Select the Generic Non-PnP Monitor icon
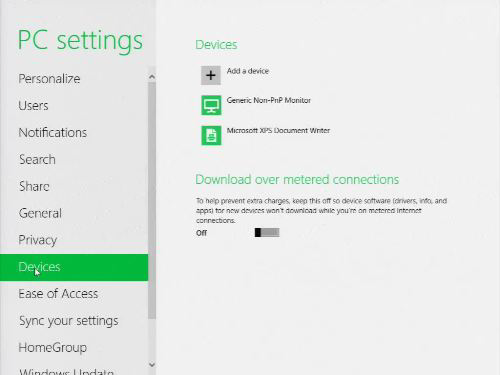 [211, 105]
